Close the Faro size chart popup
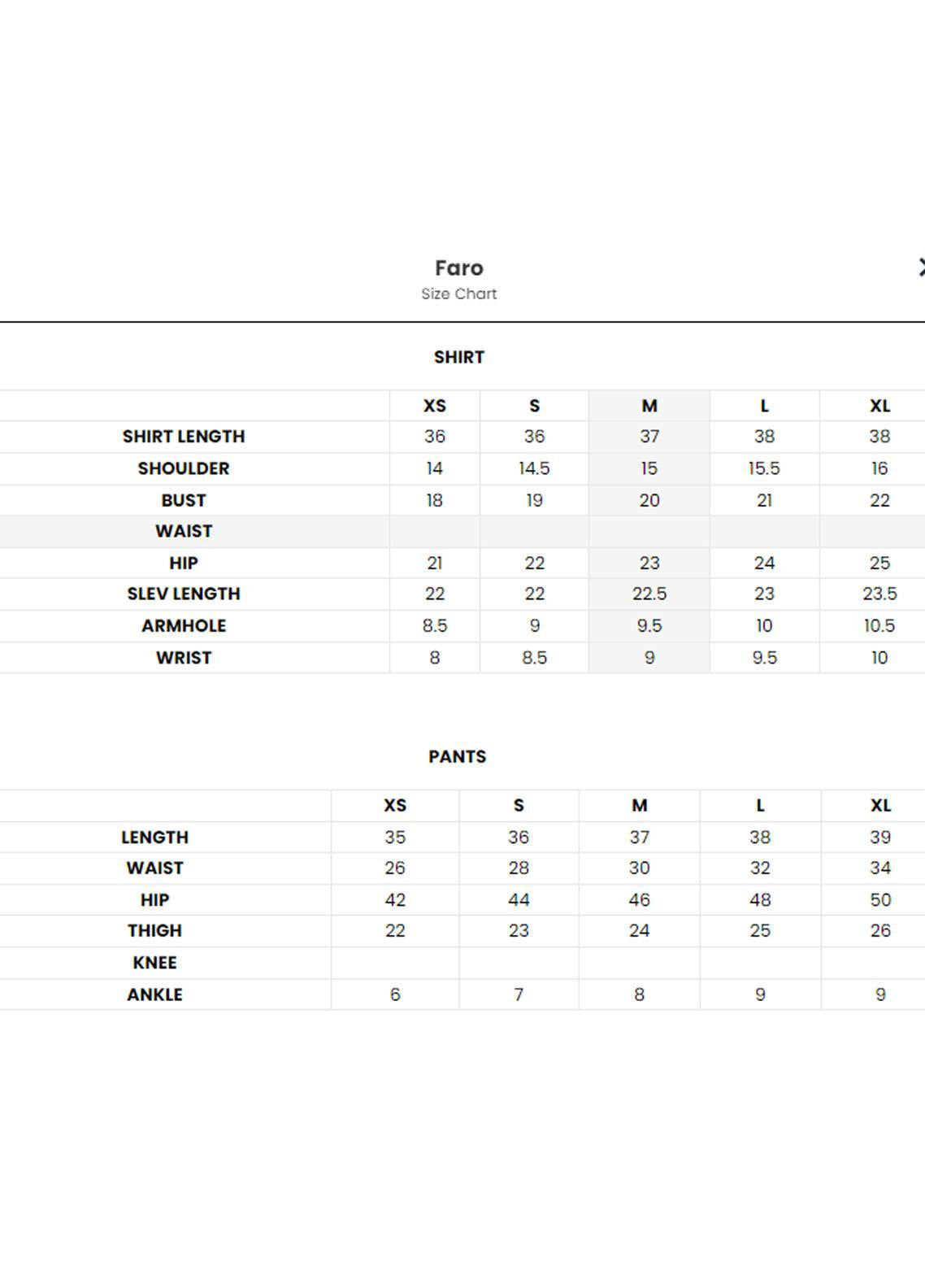This screenshot has width=925, height=1288. pos(921,267)
